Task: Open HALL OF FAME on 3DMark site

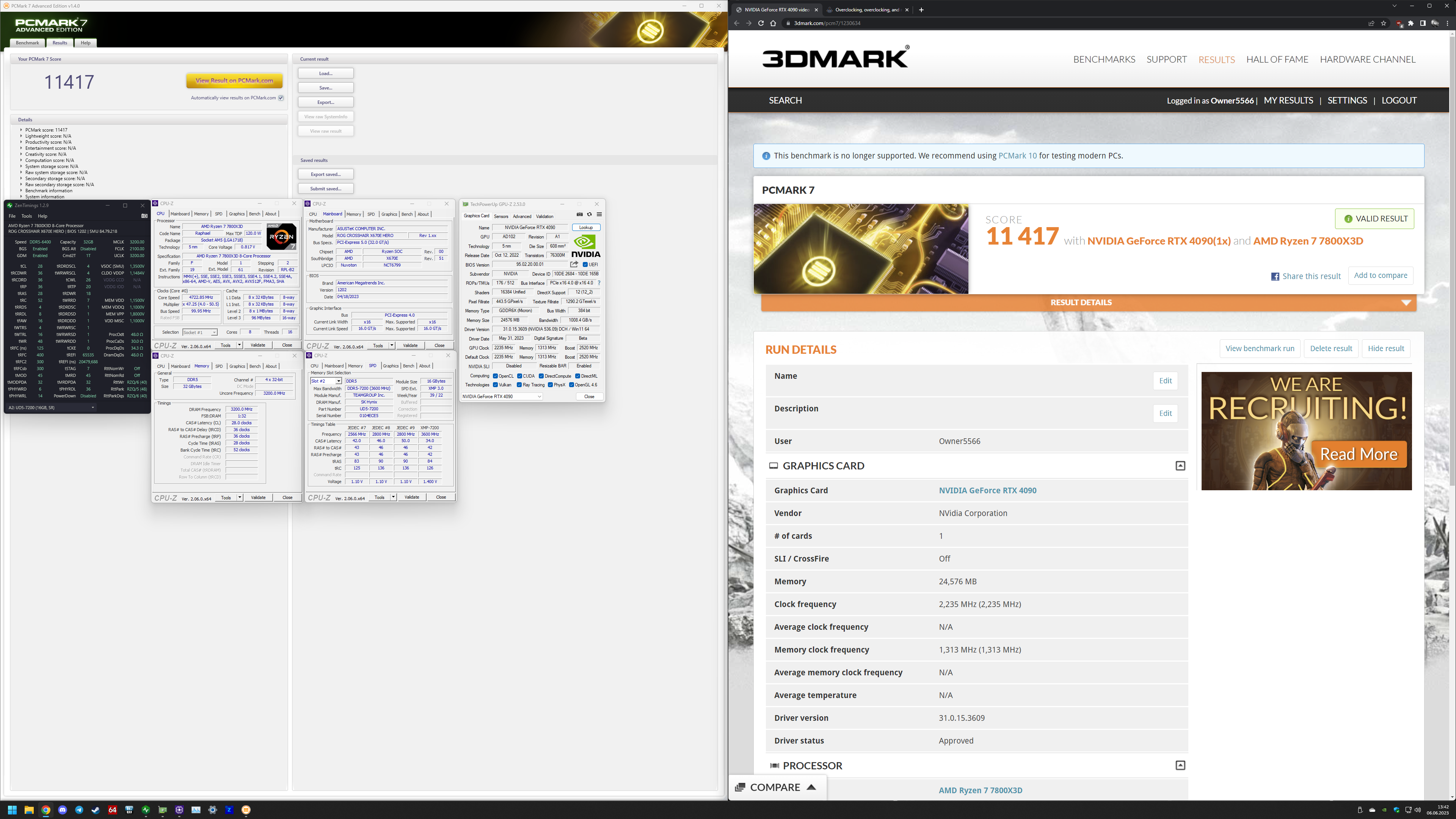Action: pyautogui.click(x=1277, y=60)
